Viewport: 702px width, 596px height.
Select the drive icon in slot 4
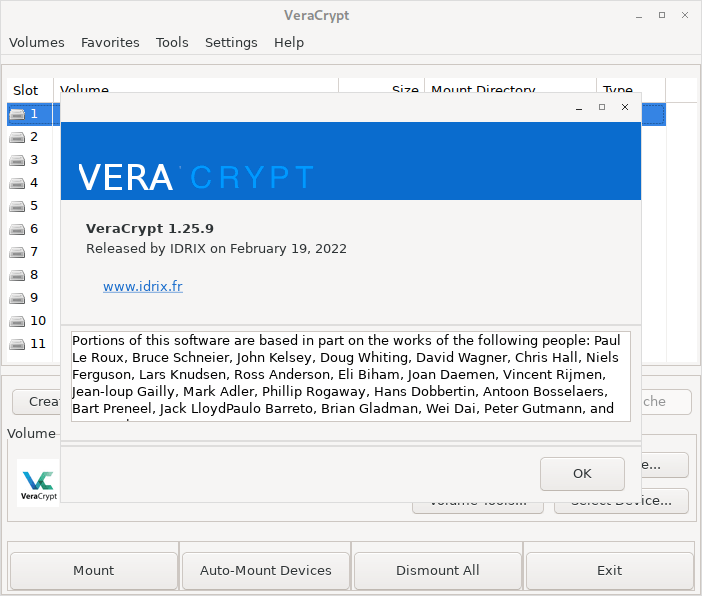[18, 183]
